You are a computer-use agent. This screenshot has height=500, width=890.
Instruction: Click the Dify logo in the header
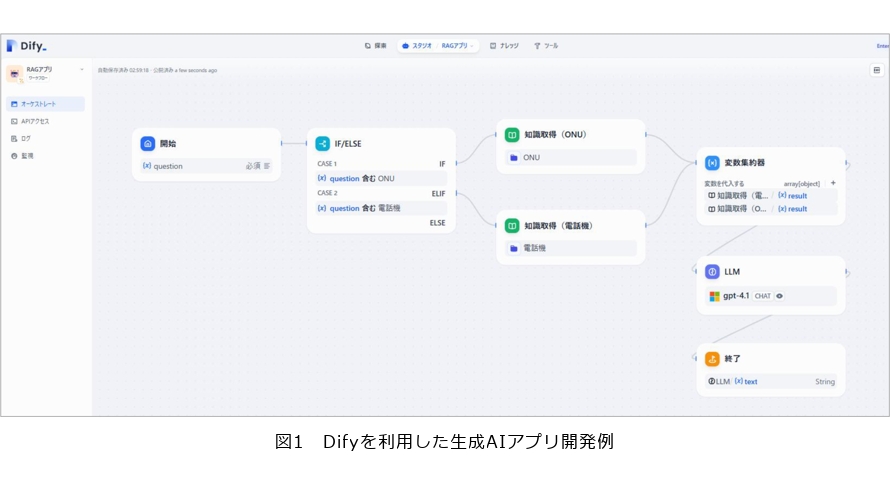[x=27, y=46]
